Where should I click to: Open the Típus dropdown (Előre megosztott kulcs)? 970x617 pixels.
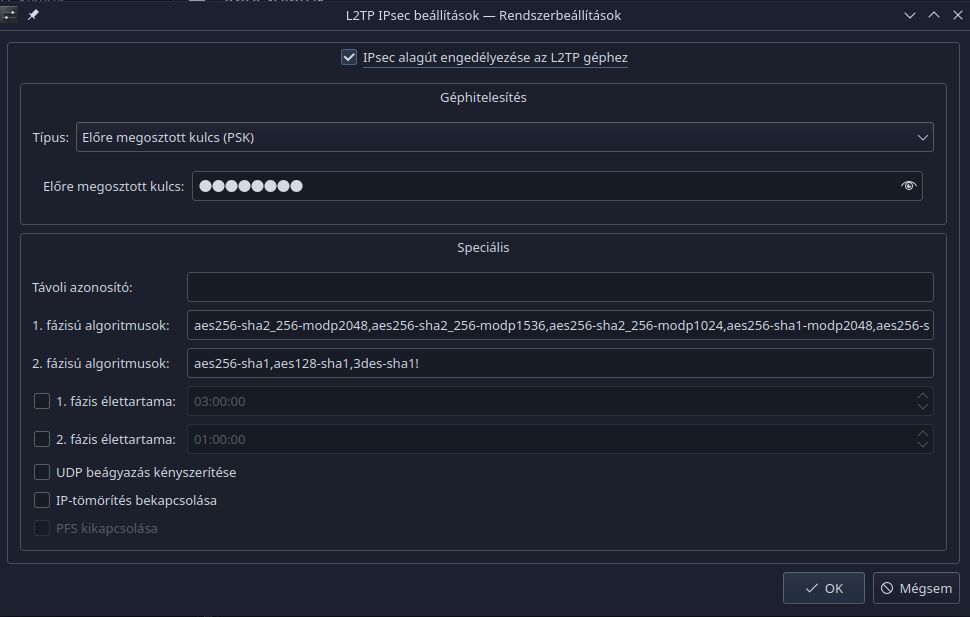pos(504,137)
